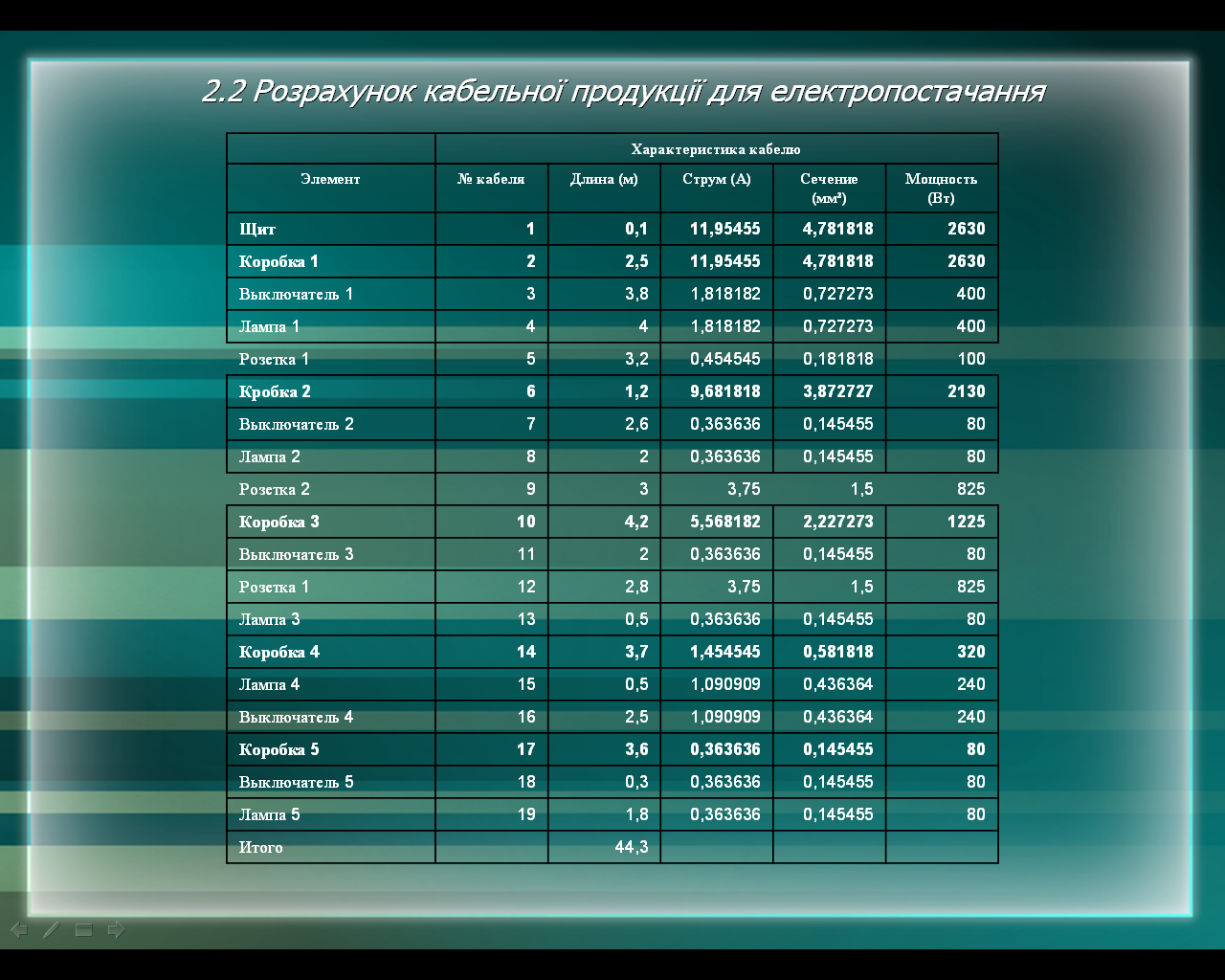This screenshot has width=1225, height=980.
Task: Select the "Лампа 3" row label
Action: pyautogui.click(x=269, y=620)
